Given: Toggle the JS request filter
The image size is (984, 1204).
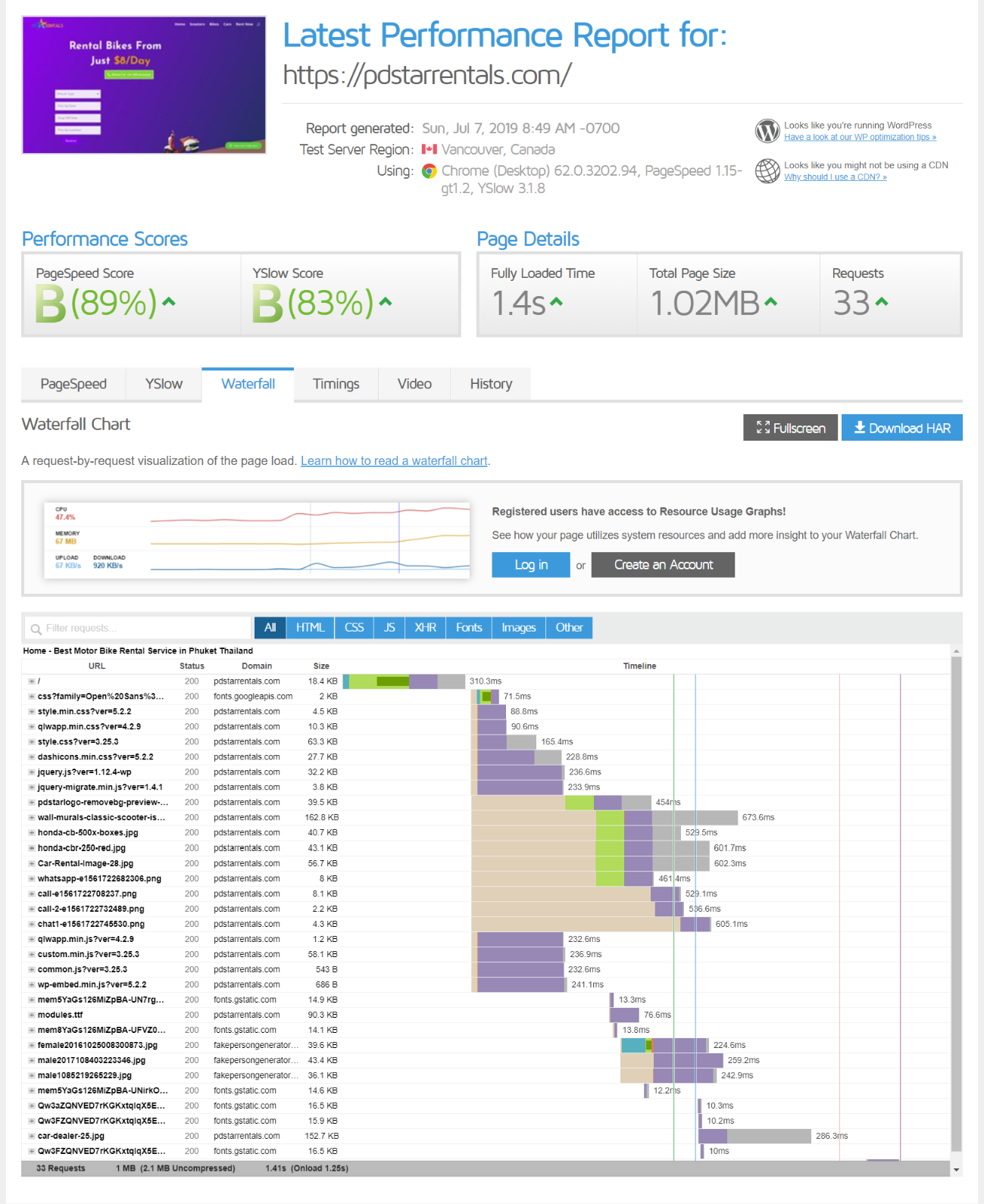Looking at the screenshot, I should (389, 628).
